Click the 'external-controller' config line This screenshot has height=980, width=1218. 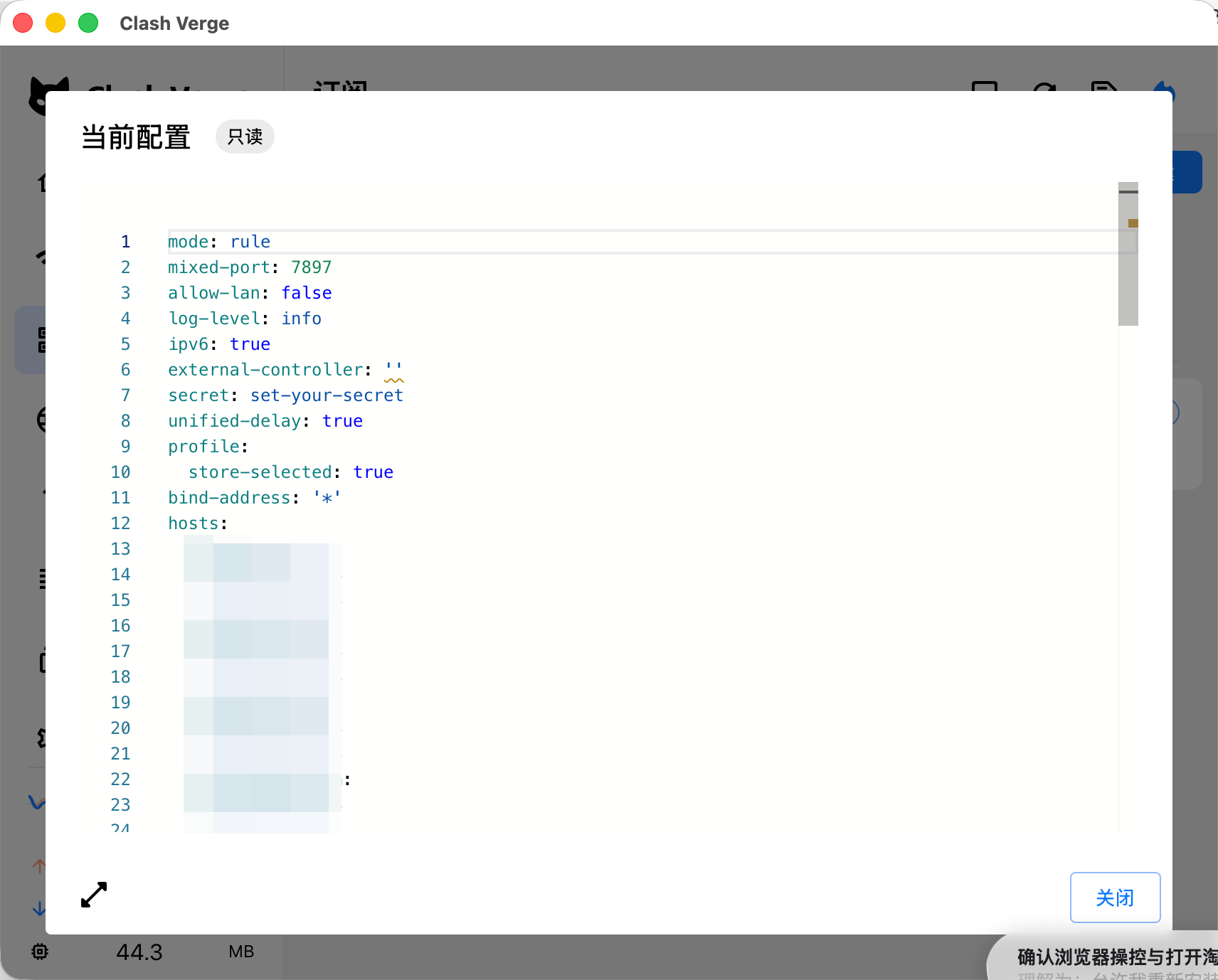click(286, 370)
